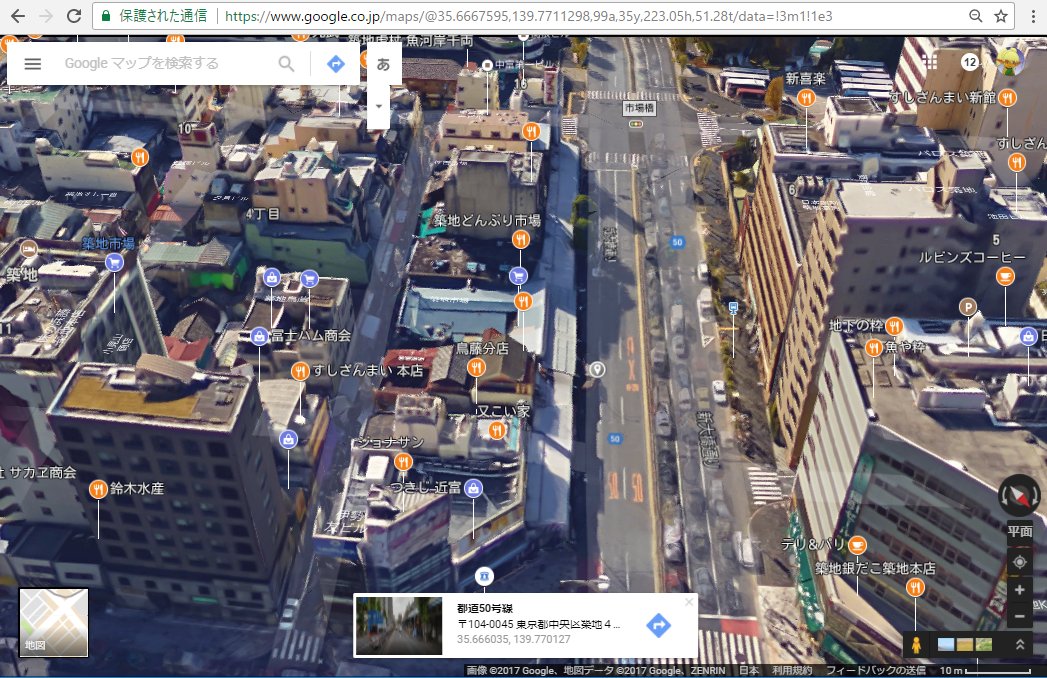The width and height of the screenshot is (1047, 678).
Task: Close the 都道50号線 info card
Action: click(x=689, y=602)
